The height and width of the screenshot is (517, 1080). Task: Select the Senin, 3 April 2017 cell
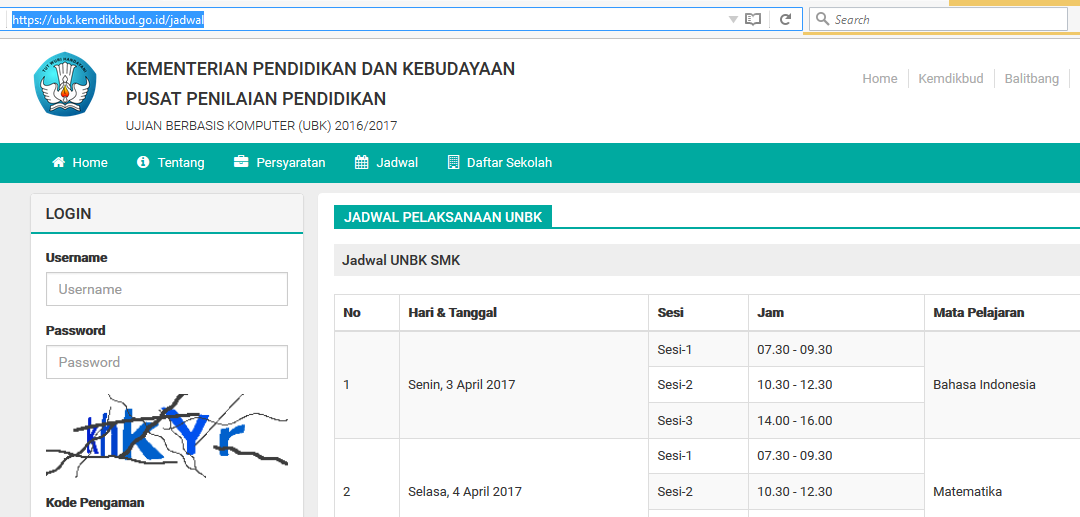[x=524, y=385]
